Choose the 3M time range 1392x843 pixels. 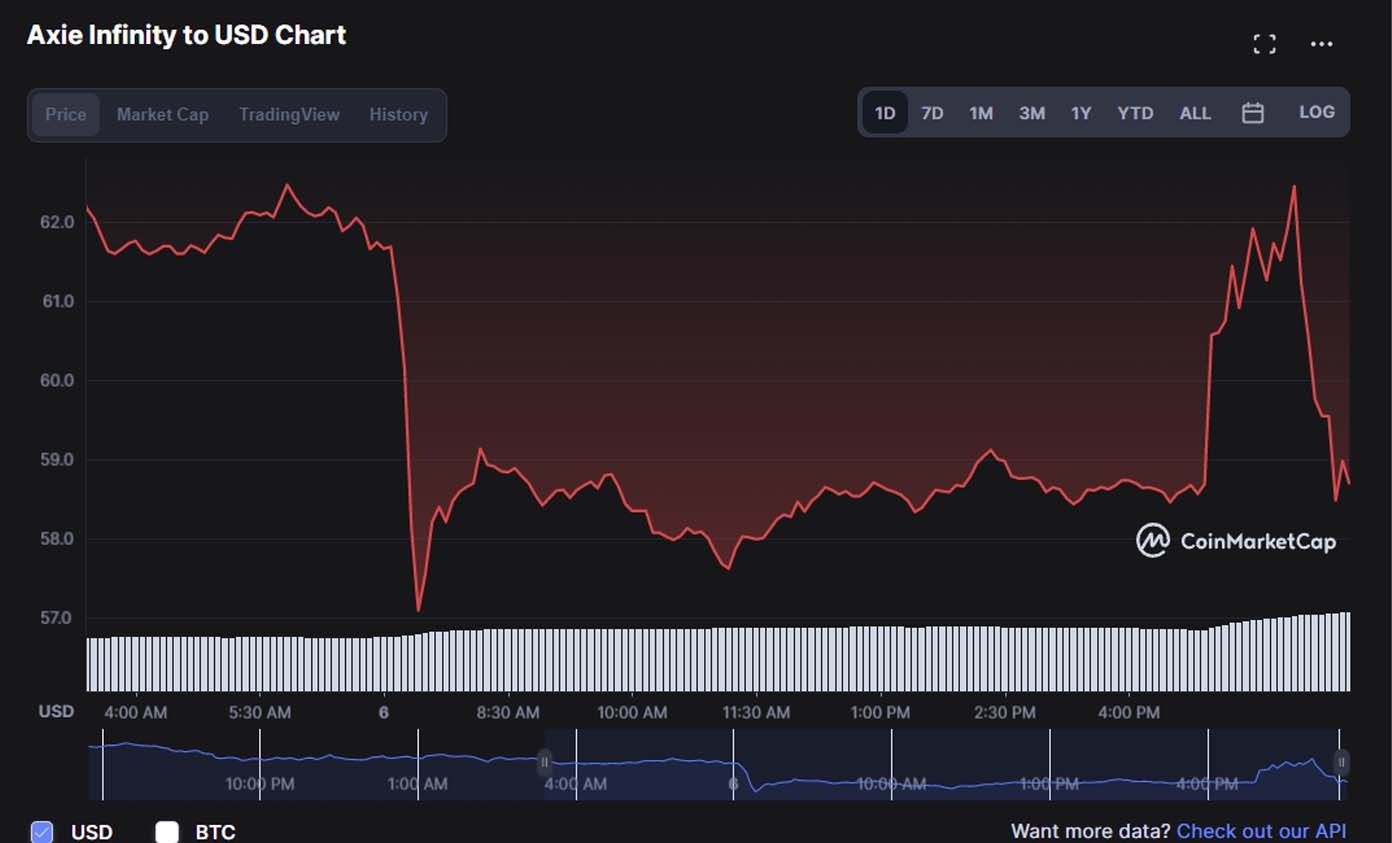1031,113
